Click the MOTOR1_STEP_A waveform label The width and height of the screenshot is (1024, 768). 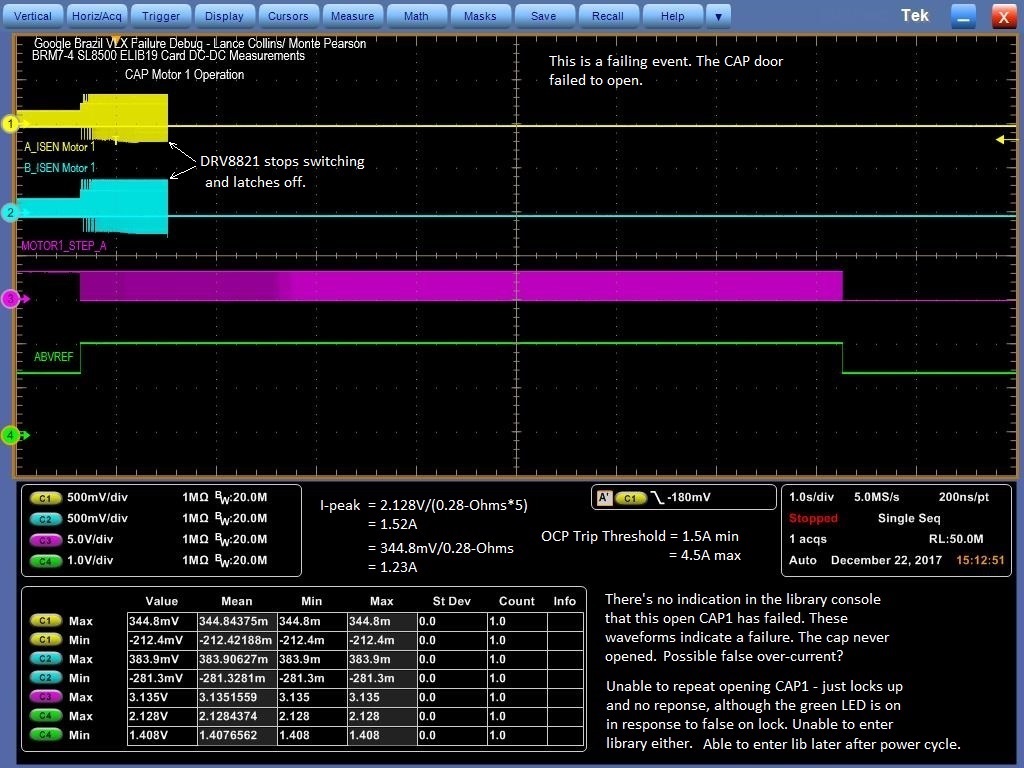[x=63, y=246]
